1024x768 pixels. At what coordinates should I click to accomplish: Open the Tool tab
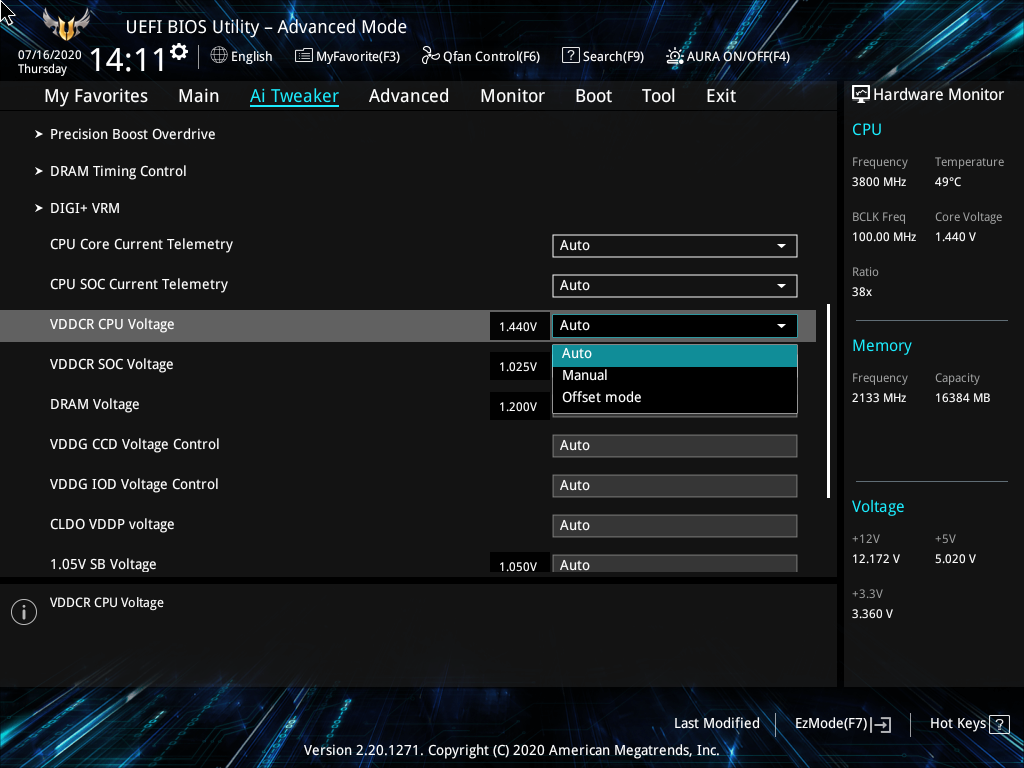[x=658, y=96]
